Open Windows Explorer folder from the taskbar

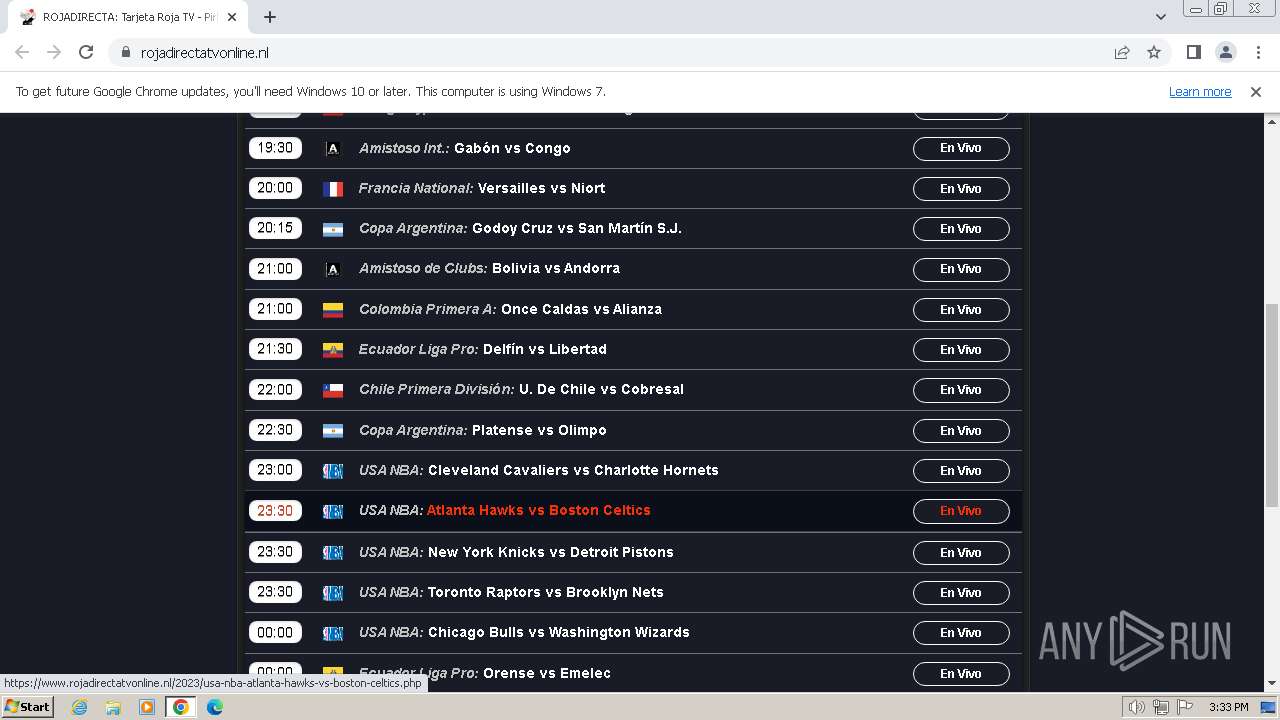coord(113,707)
